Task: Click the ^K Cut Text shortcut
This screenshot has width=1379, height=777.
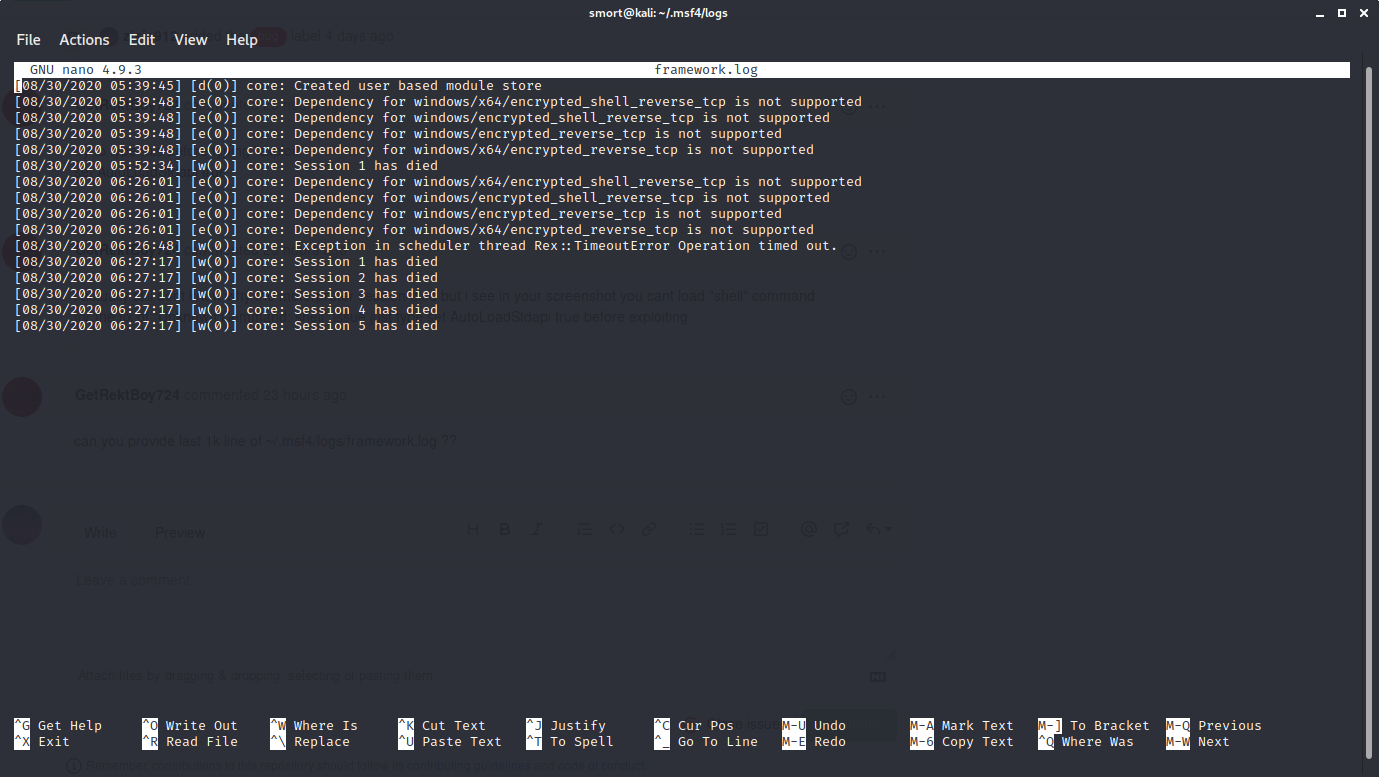Action: click(442, 726)
